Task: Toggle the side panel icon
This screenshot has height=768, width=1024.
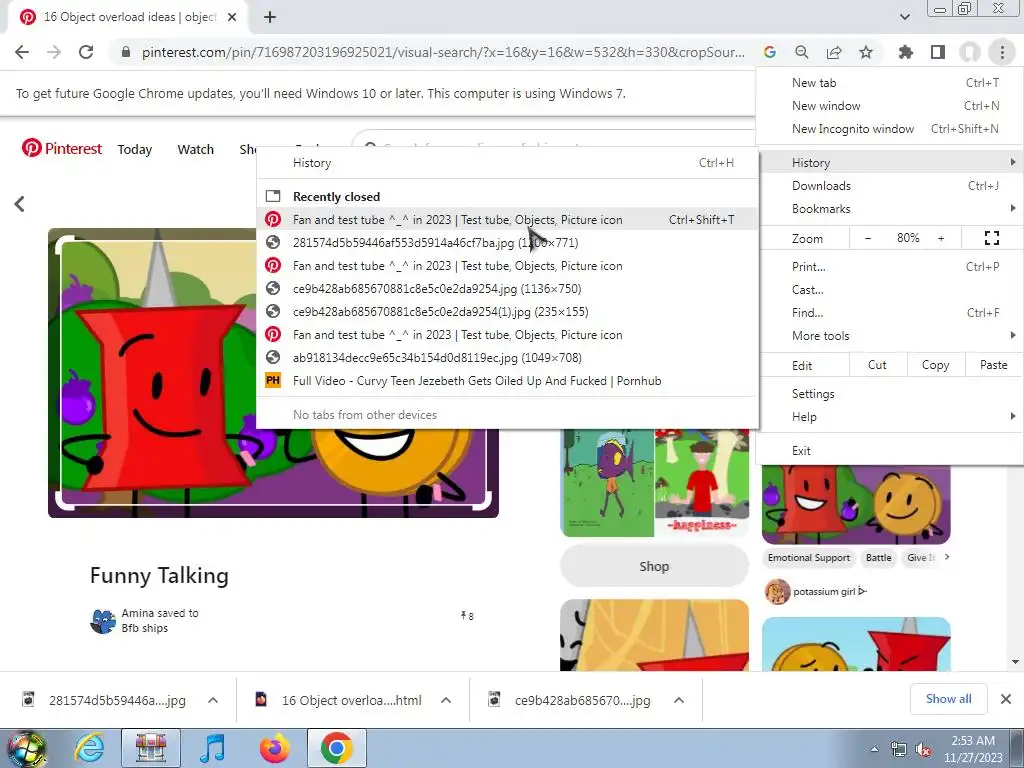Action: (x=938, y=52)
